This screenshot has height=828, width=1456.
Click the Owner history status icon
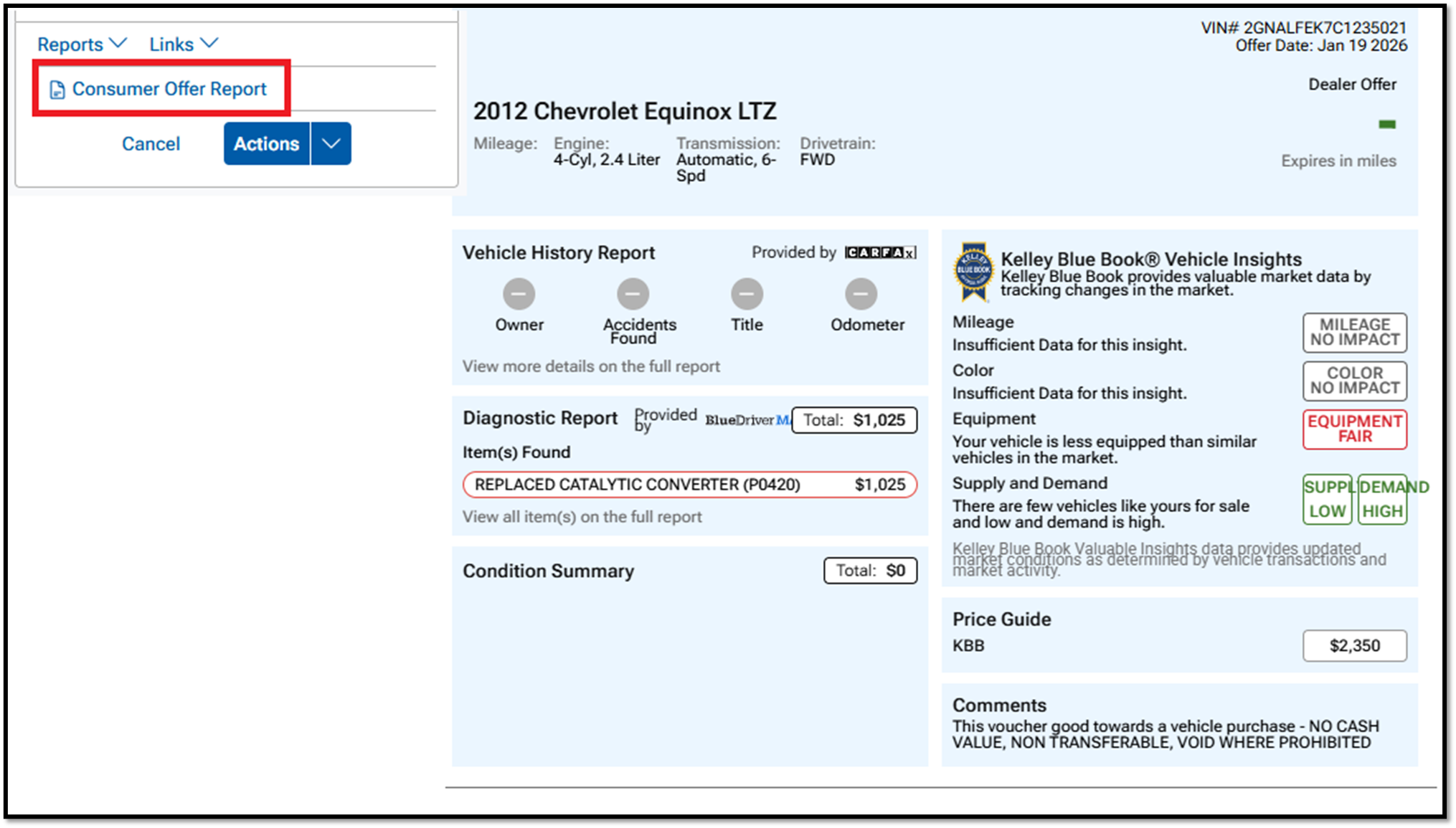(519, 294)
